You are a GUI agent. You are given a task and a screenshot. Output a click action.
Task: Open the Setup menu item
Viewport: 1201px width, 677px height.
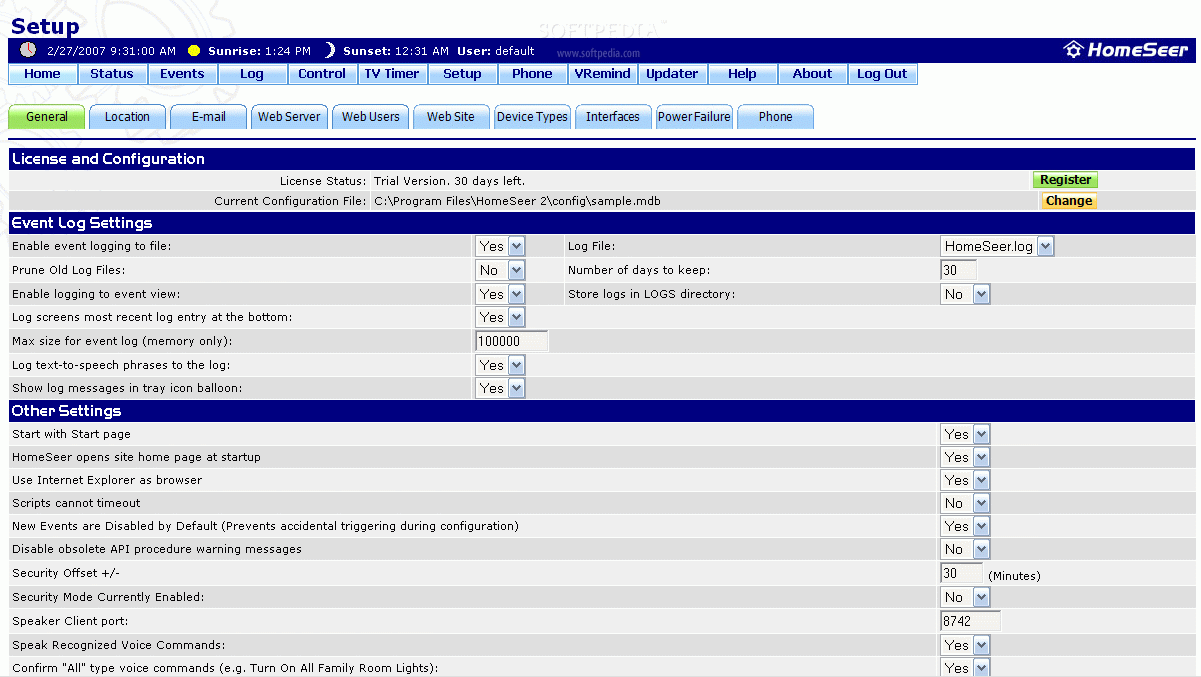(462, 74)
